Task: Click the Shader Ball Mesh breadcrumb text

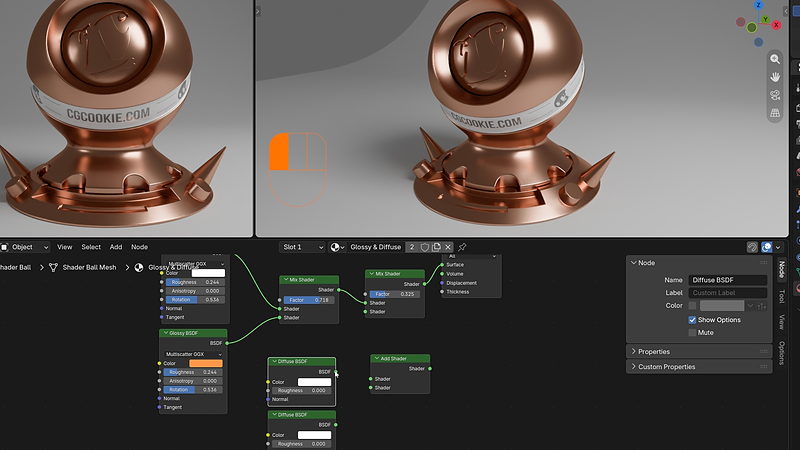Action: [x=89, y=267]
